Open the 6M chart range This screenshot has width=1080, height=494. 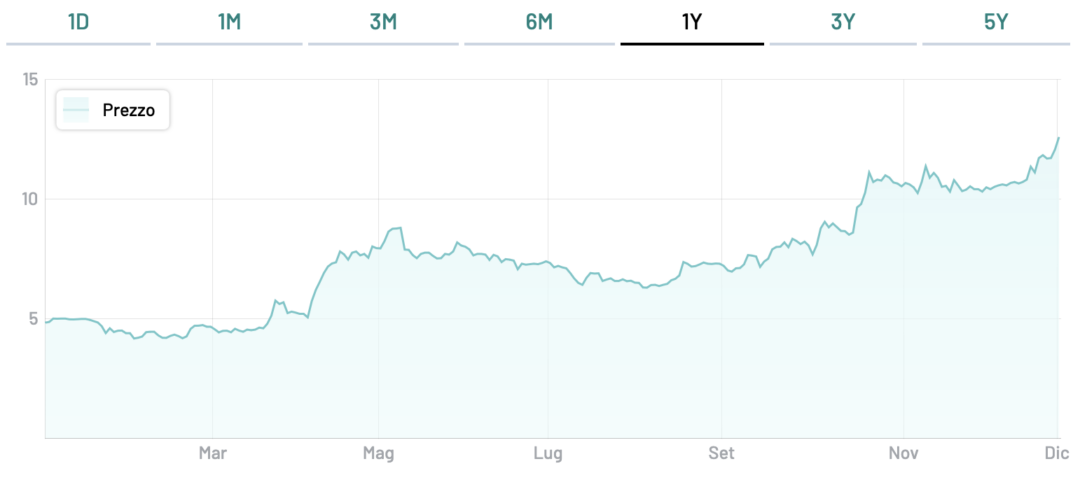pos(539,22)
